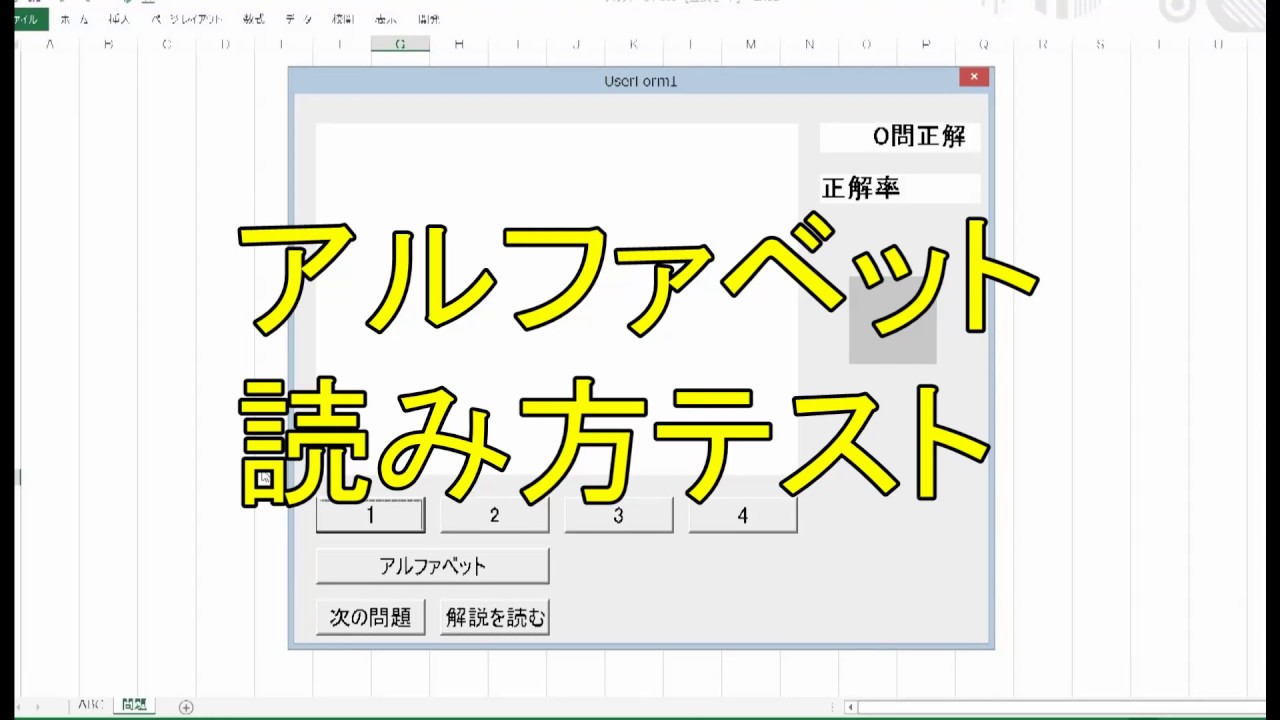Choose answer button 3 in UserForm1
Screen dimensions: 1280x720
[x=618, y=515]
